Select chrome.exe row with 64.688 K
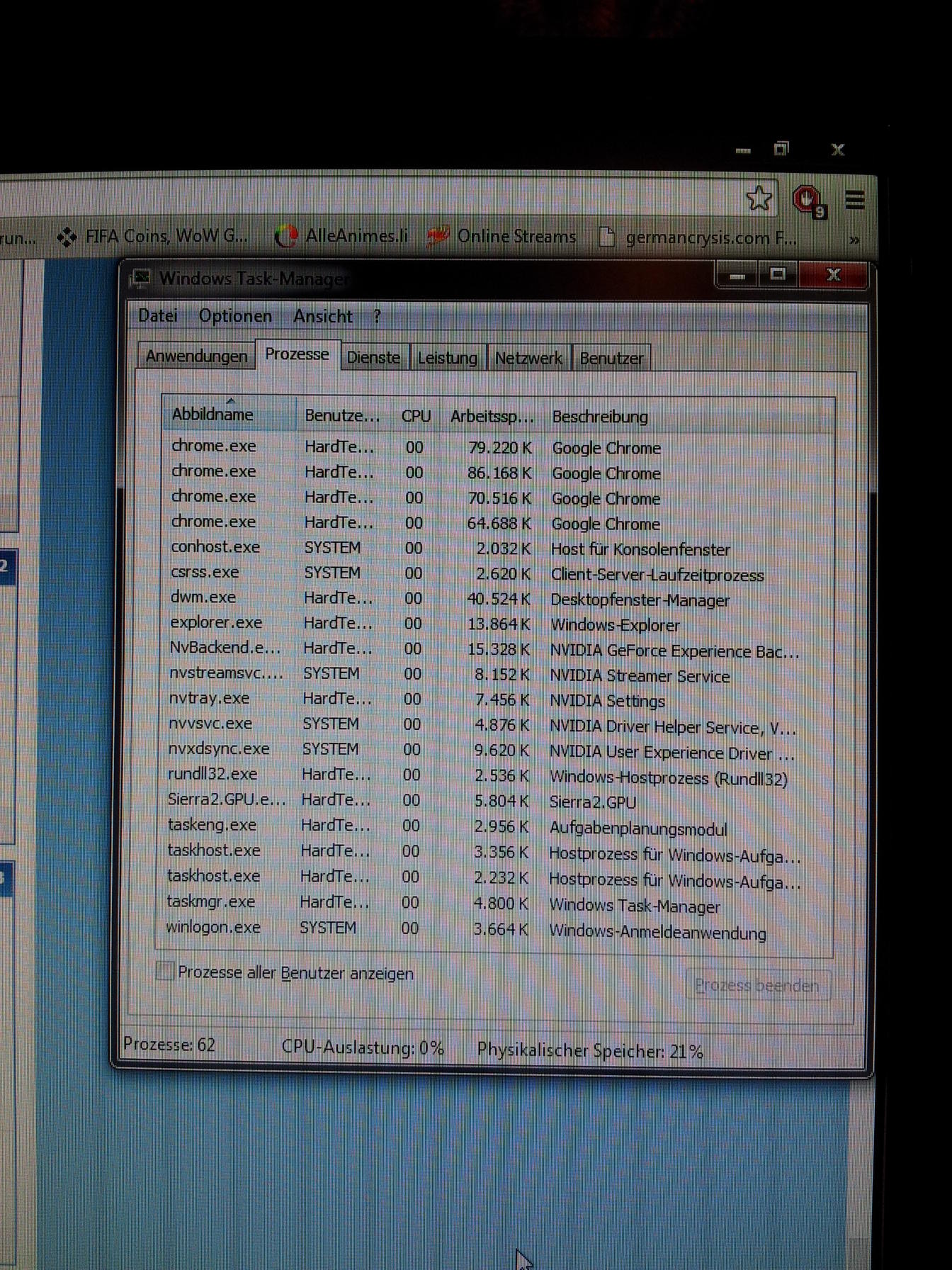Screen dimensions: 952x1270 496,523
